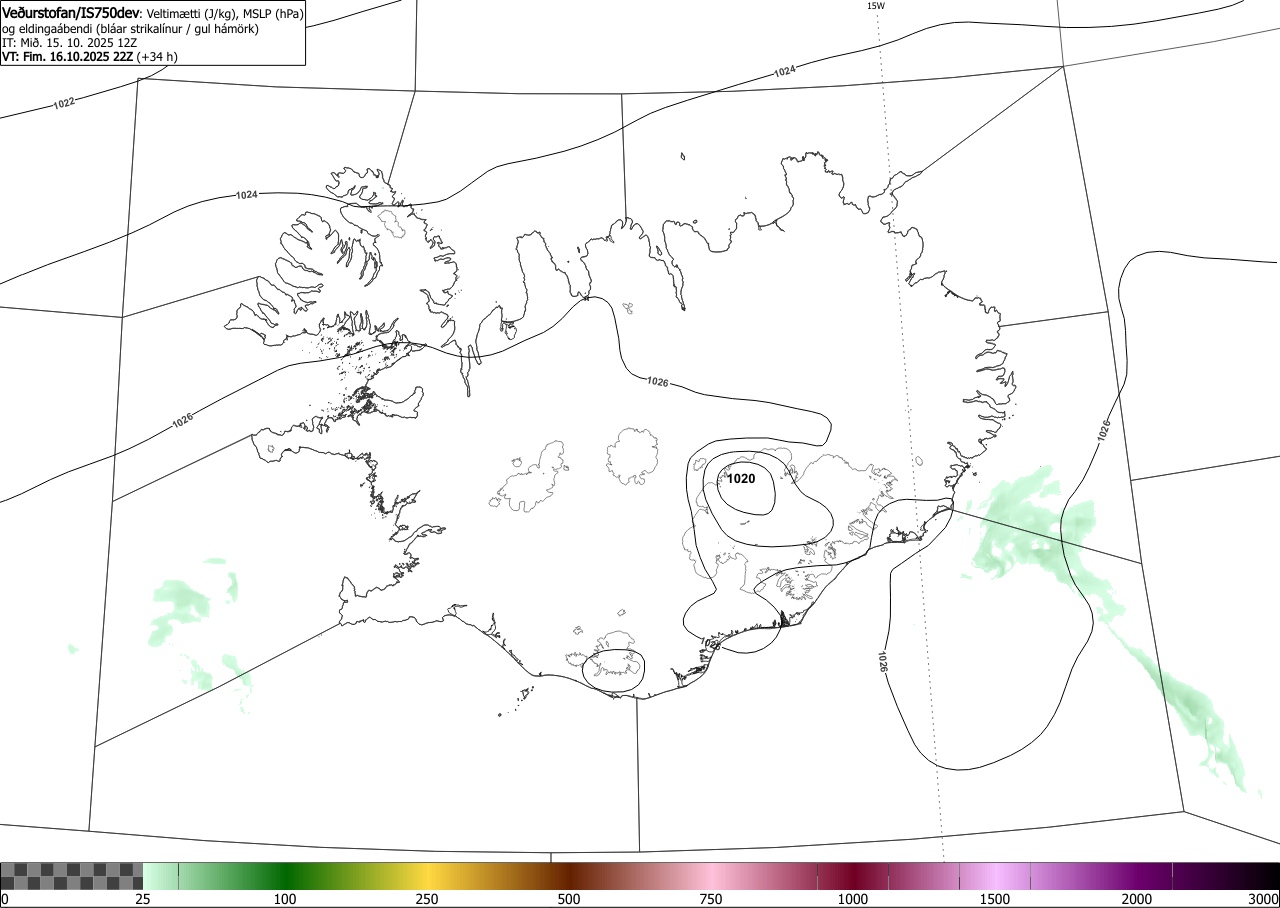
Task: Click the black end of the colorbar
Action: click(1265, 876)
